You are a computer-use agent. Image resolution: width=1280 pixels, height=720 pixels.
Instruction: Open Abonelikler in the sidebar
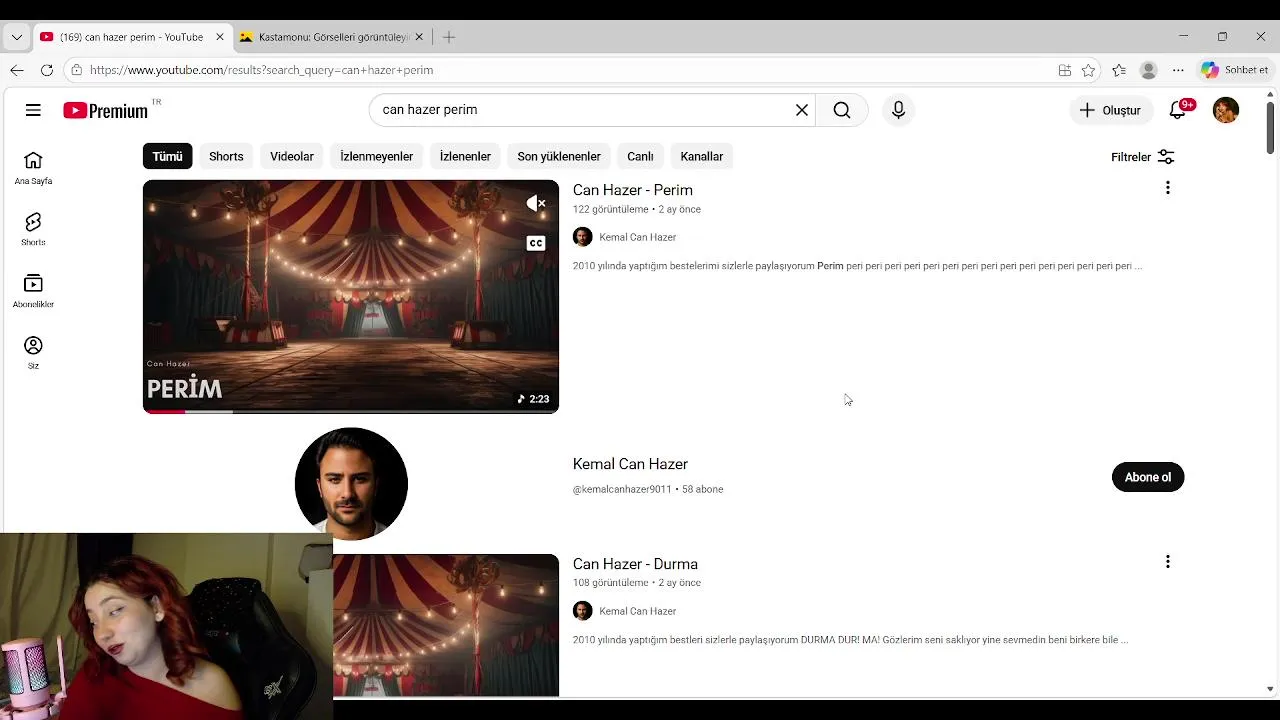(33, 291)
